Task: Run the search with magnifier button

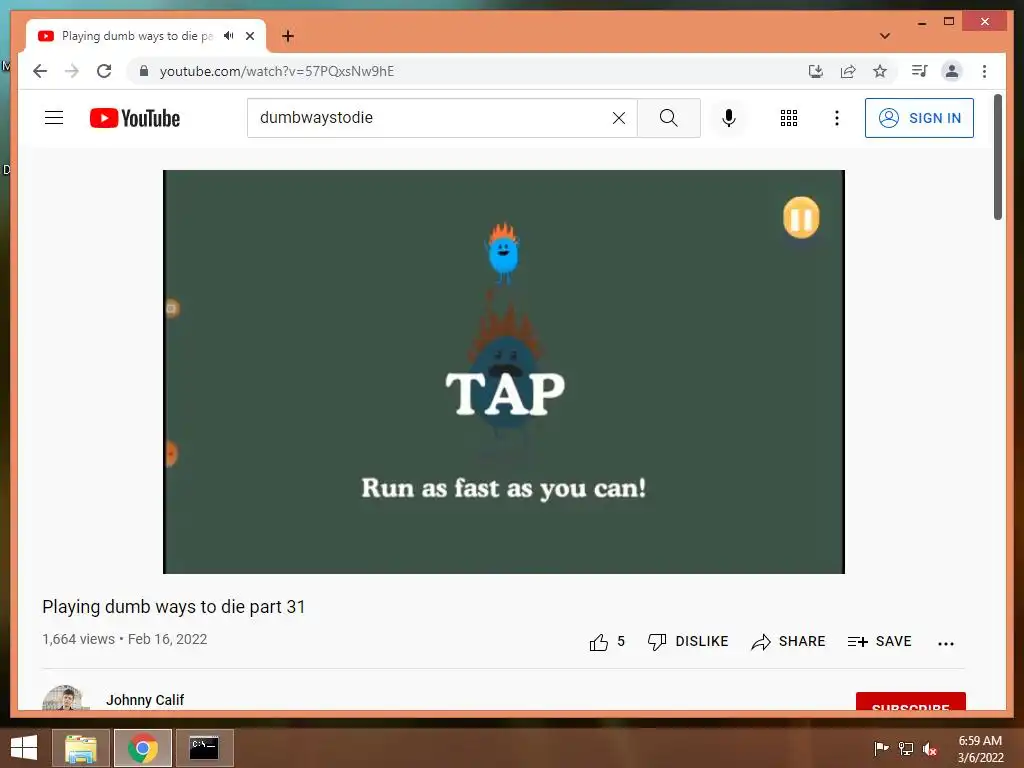Action: 669,118
